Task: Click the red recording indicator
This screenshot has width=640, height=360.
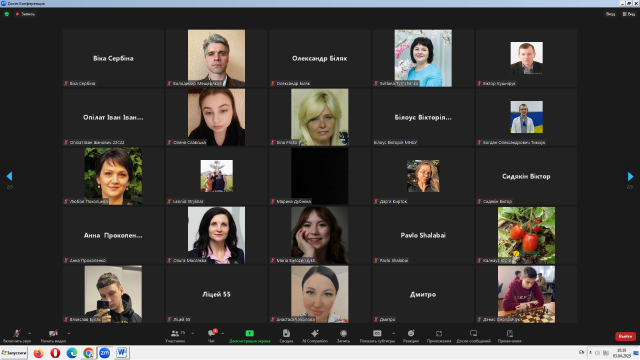Action: 25,14
